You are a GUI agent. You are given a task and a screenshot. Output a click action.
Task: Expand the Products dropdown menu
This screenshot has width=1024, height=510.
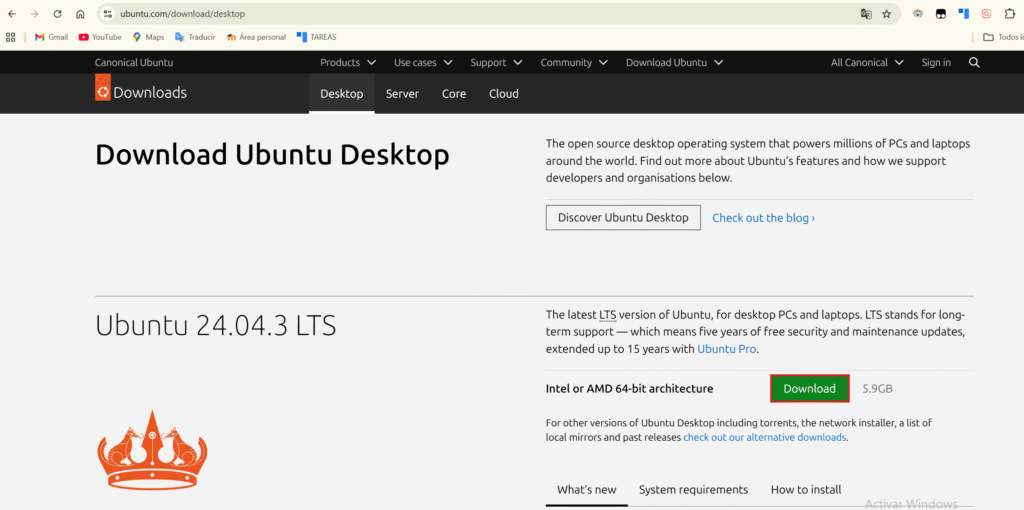coord(347,62)
